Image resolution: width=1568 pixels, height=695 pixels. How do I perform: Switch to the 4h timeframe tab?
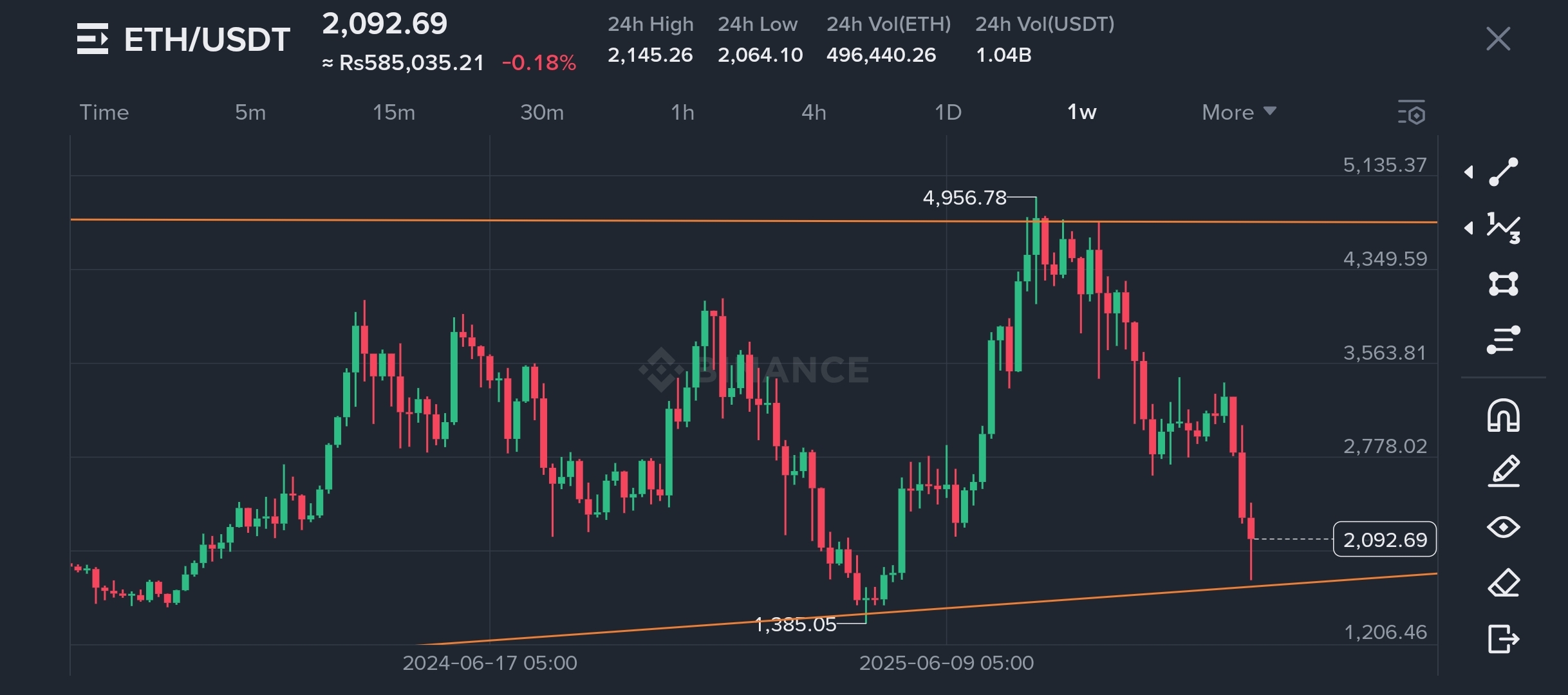[x=814, y=113]
